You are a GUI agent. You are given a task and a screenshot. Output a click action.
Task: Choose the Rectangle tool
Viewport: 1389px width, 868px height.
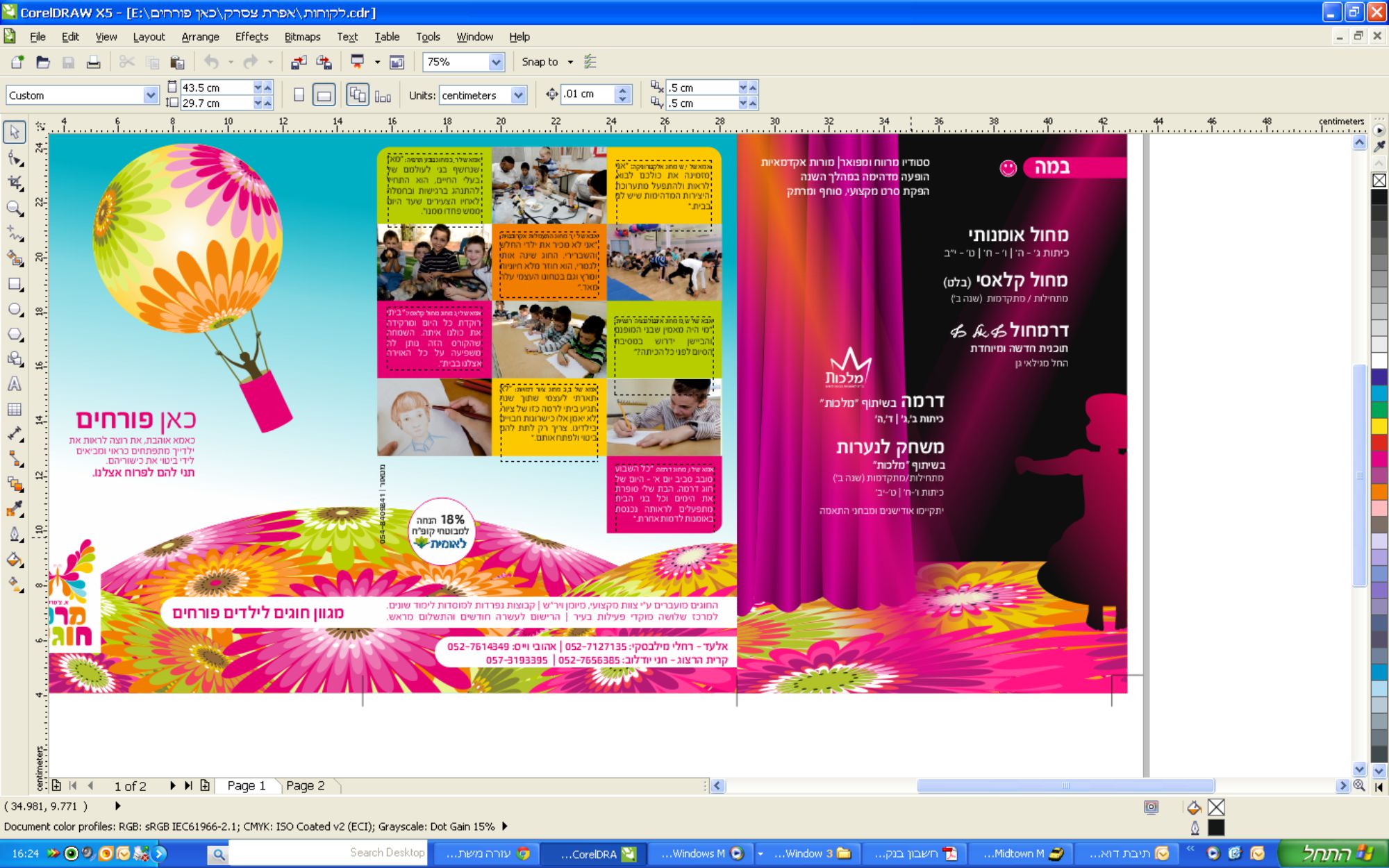click(14, 284)
